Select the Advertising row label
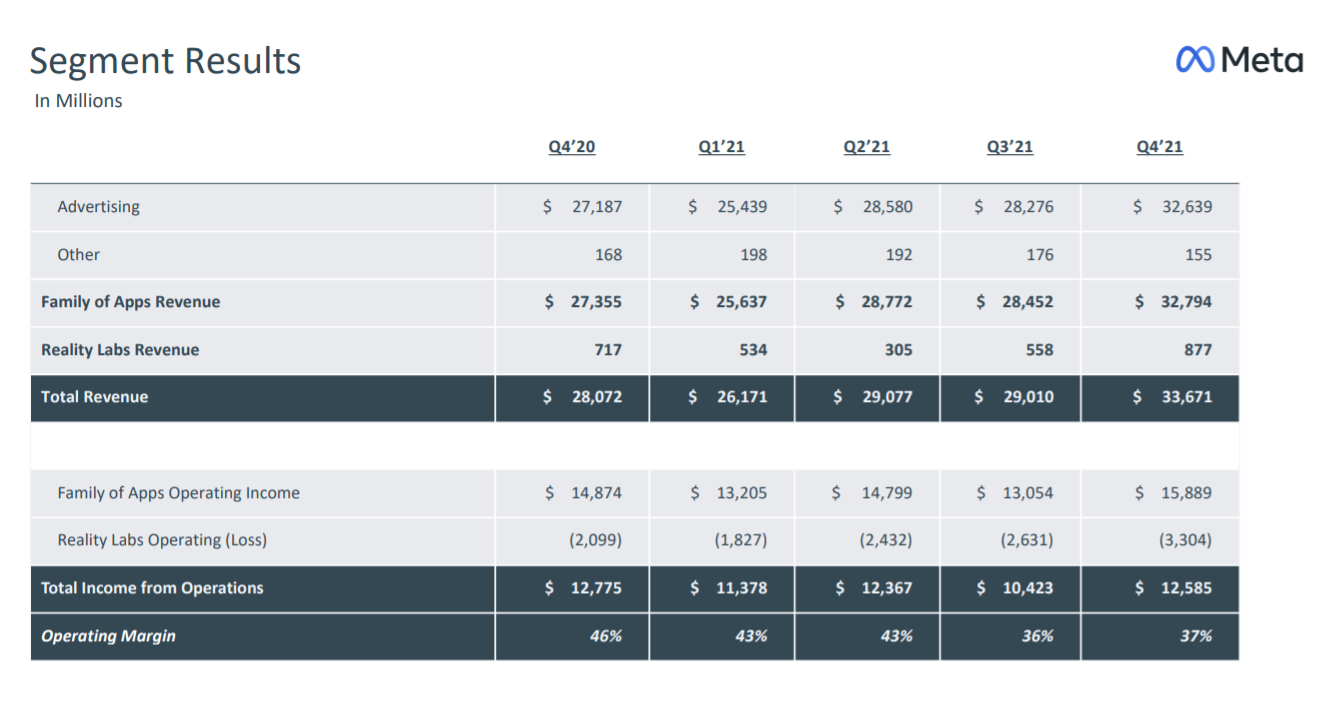The image size is (1323, 702). 98,207
